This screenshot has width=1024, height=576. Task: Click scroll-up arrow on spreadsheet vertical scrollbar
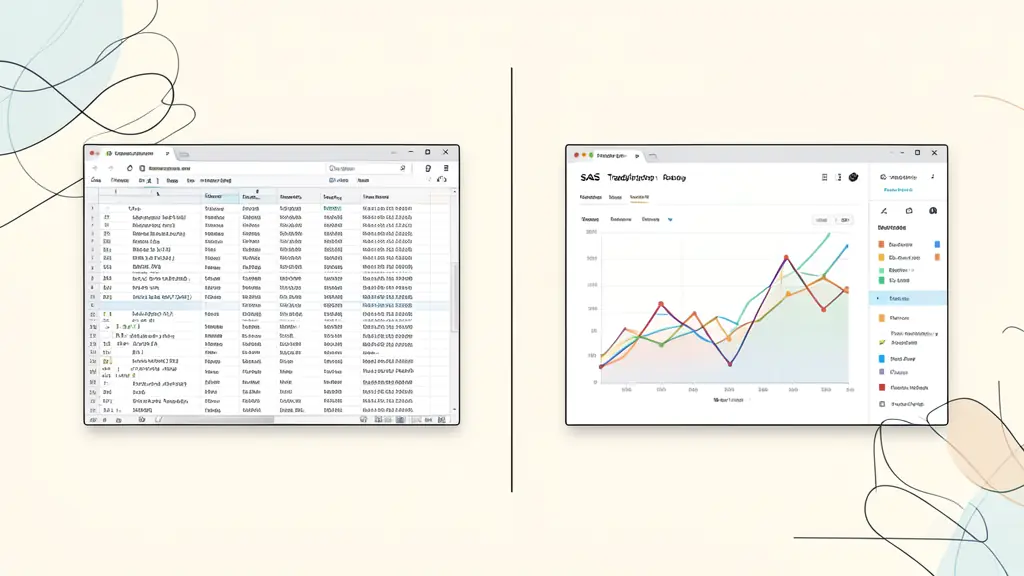point(455,191)
